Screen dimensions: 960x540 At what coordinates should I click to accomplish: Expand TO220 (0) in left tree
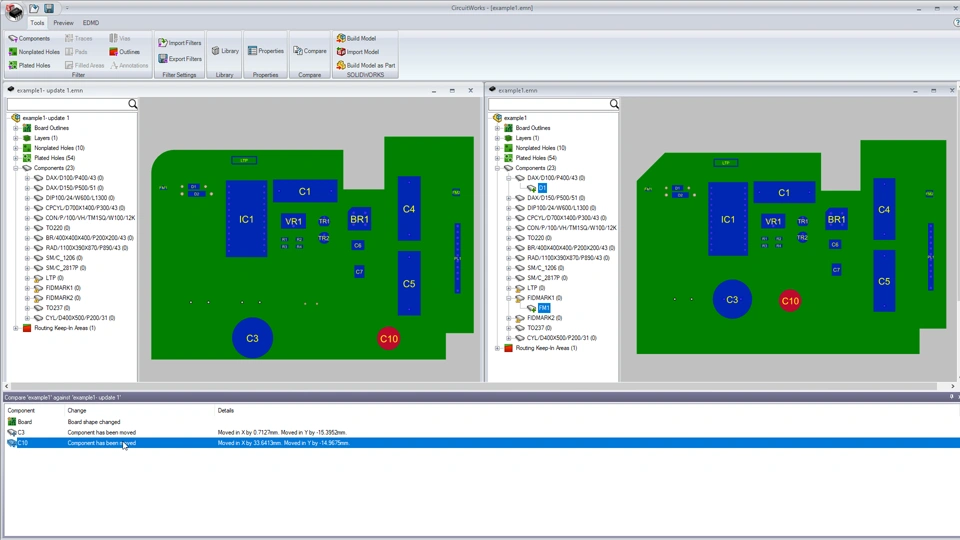27,228
